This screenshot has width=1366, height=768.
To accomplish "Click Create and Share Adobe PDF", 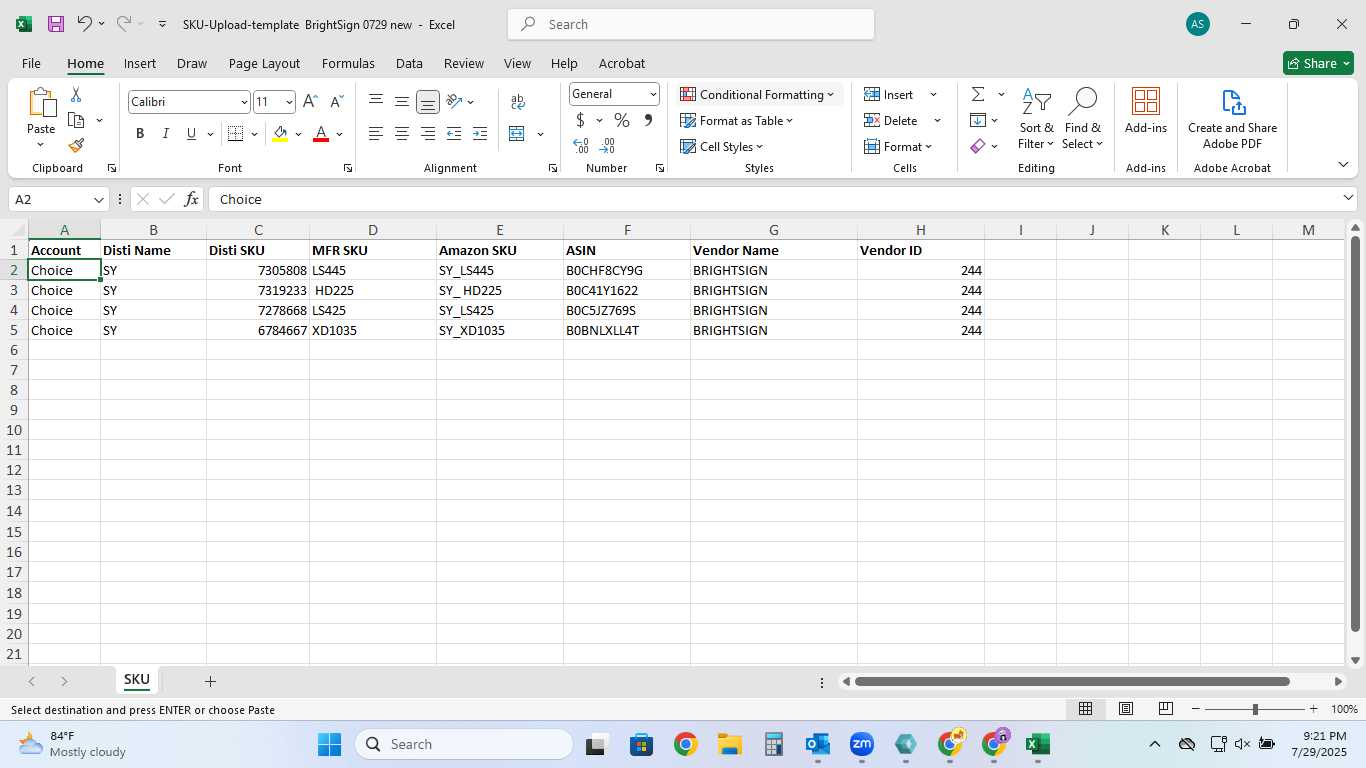I will click(x=1232, y=119).
